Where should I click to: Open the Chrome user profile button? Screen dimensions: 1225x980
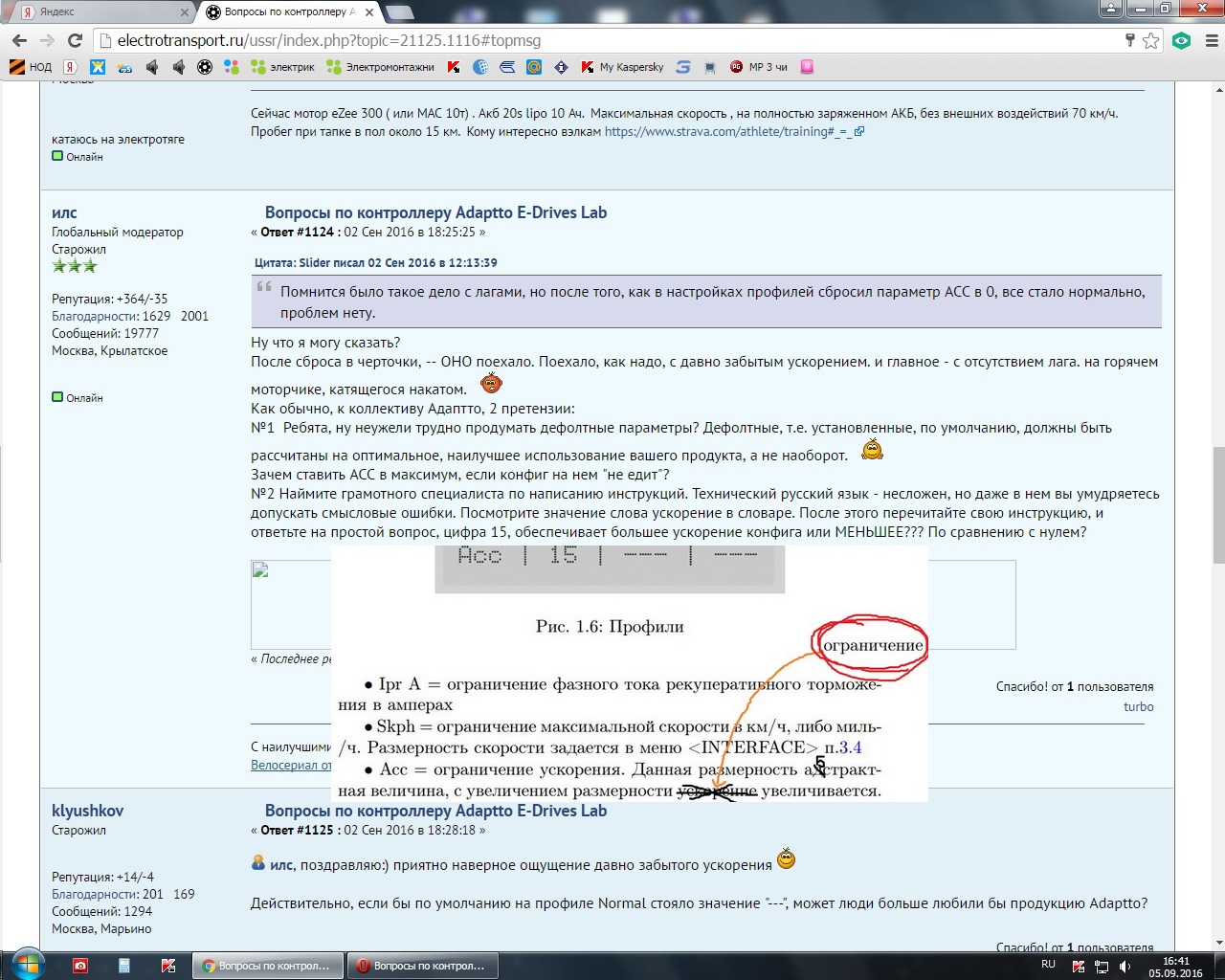point(1111,9)
